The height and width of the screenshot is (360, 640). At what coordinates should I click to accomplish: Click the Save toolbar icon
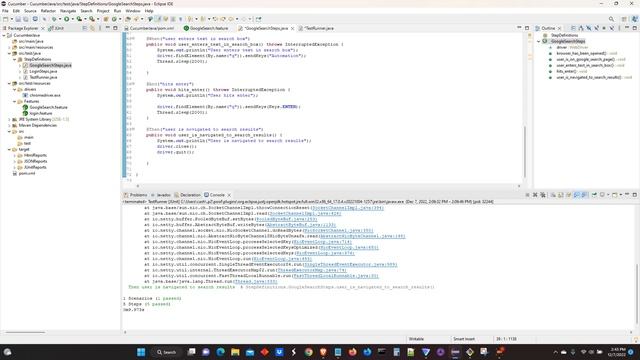[x=18, y=19]
